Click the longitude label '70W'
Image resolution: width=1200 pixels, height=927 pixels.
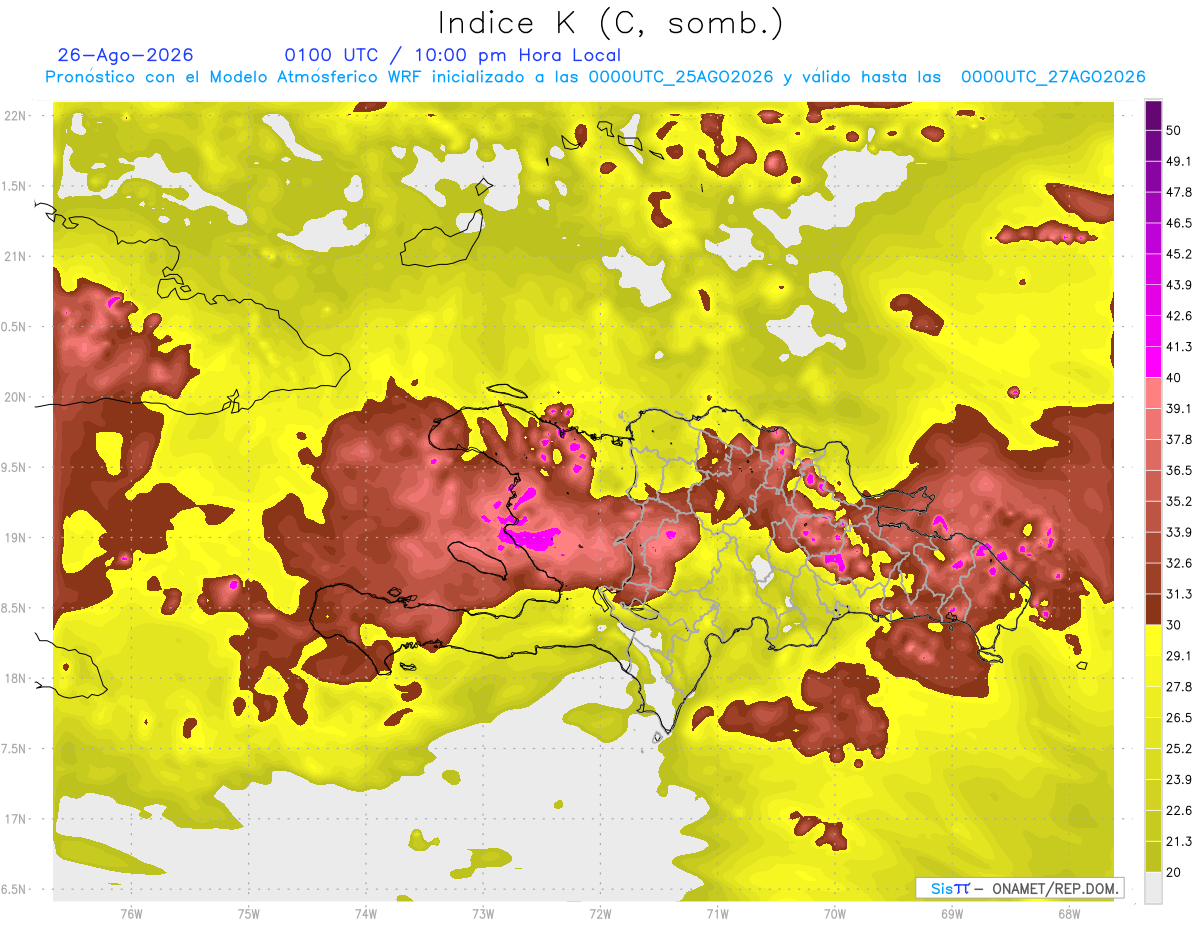834,913
